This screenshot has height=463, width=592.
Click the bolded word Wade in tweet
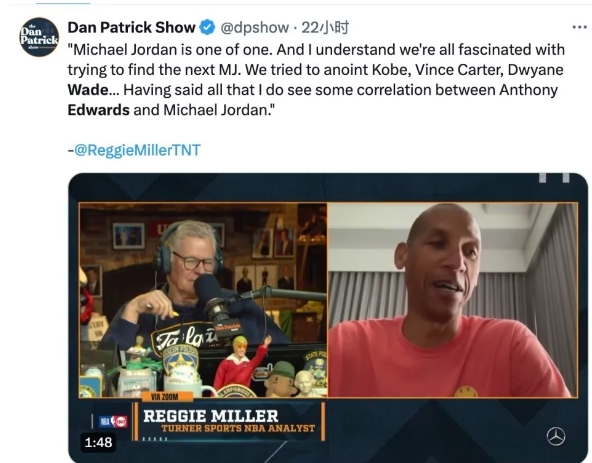[88, 90]
